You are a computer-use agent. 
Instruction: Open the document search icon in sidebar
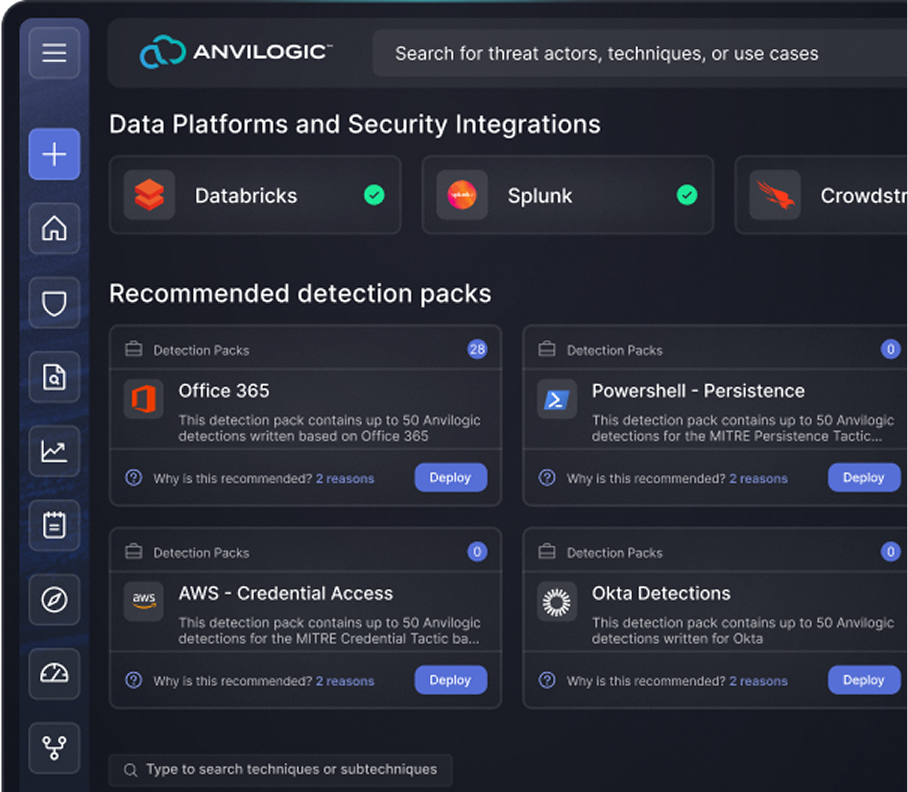(54, 377)
